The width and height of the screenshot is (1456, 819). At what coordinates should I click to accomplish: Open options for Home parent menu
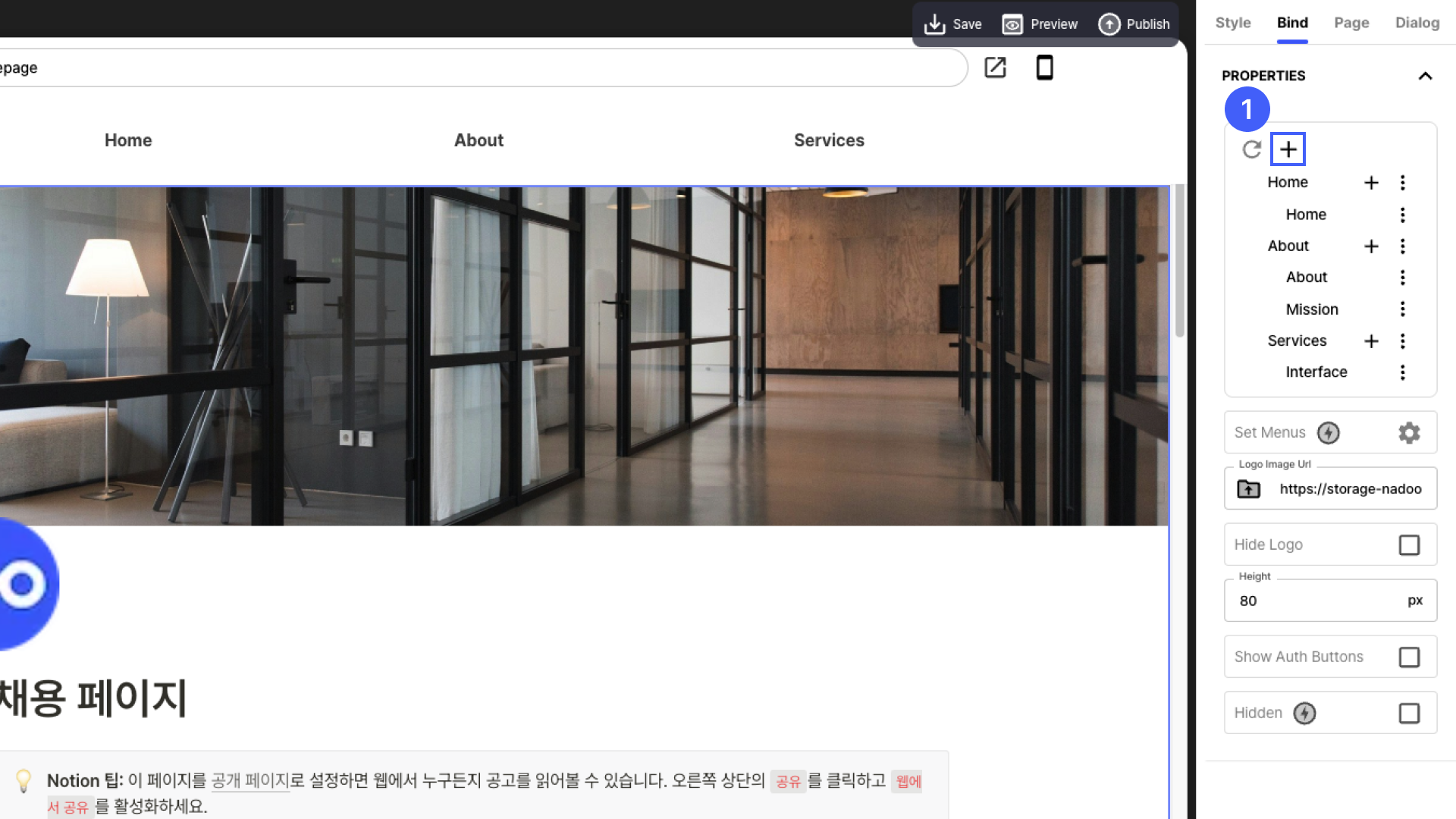(1403, 183)
